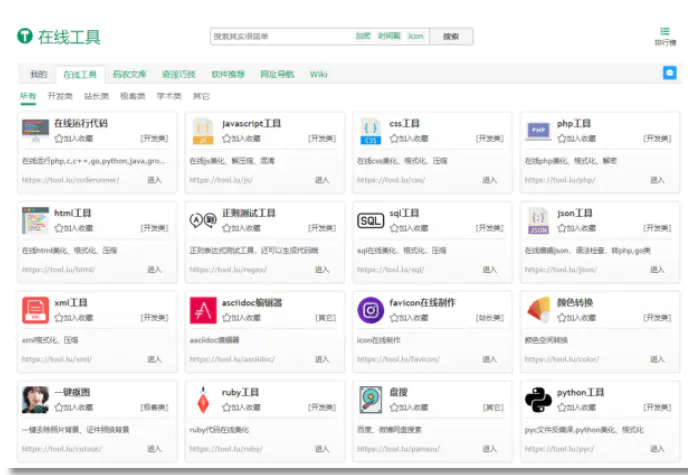Click the ruby tool gem icon

203,400
